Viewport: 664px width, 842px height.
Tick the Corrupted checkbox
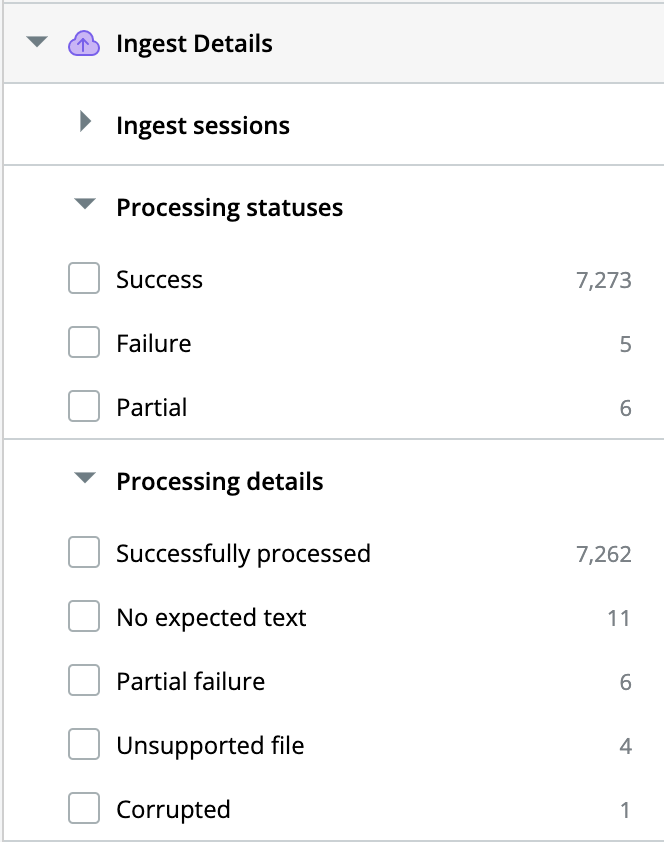84,808
